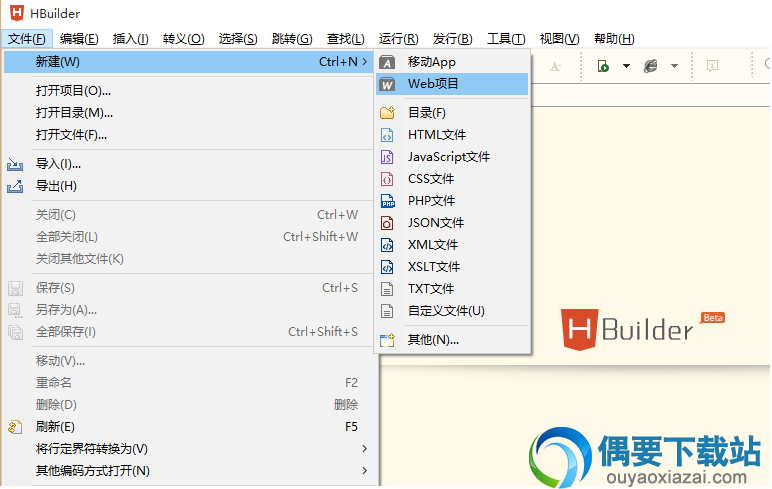
Task: Open the 选择(S) menu
Action: (238, 38)
